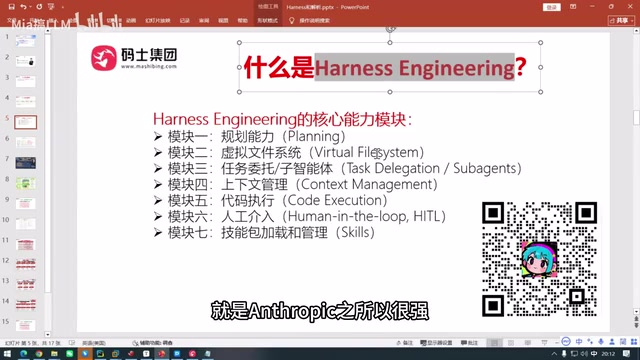Select slide 2 thumbnail
Image resolution: width=640 pixels, height=360 pixels.
click(x=25, y=61)
